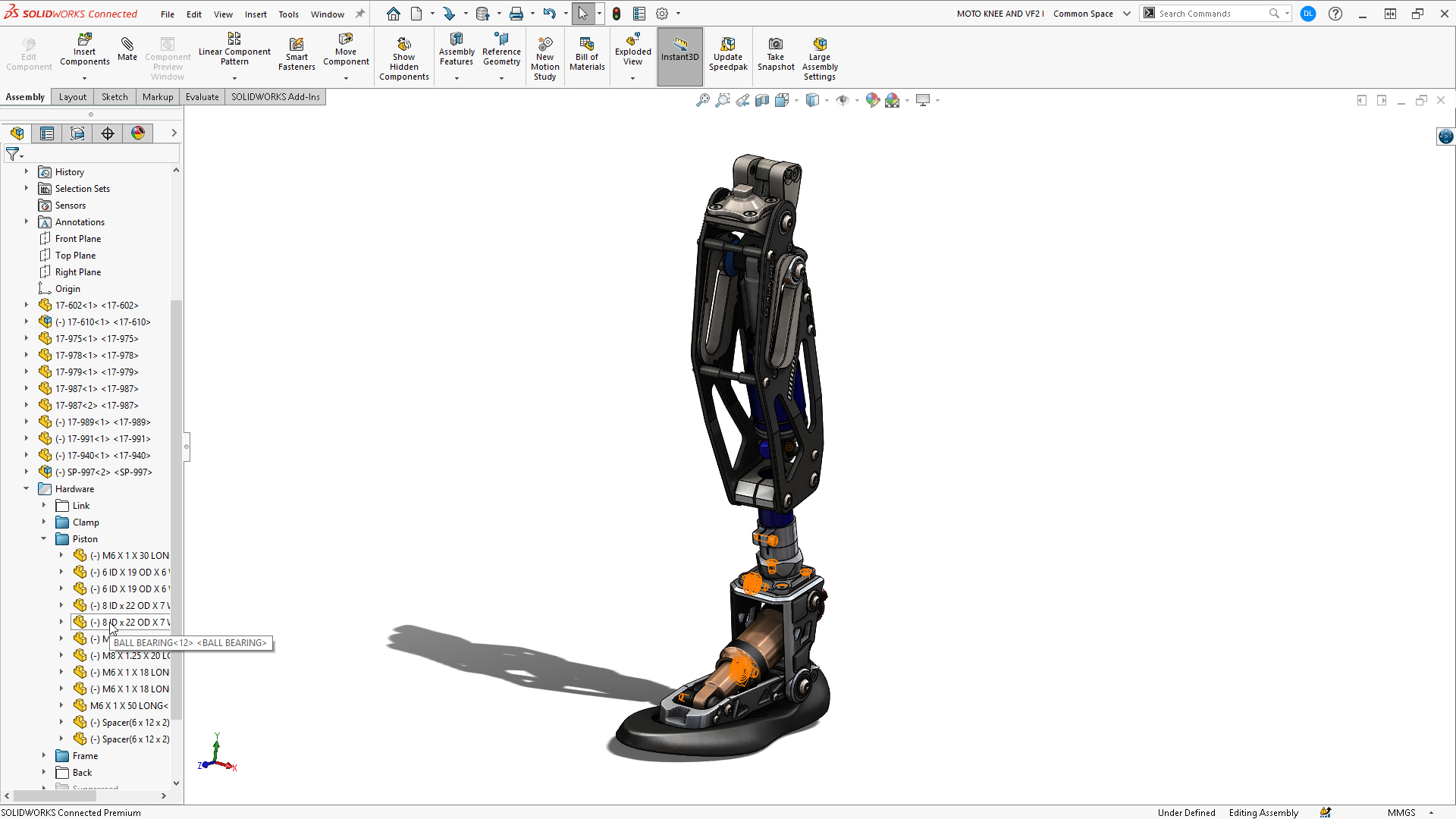The width and height of the screenshot is (1456, 819).
Task: Open the Bill of Materials tool
Action: [588, 55]
